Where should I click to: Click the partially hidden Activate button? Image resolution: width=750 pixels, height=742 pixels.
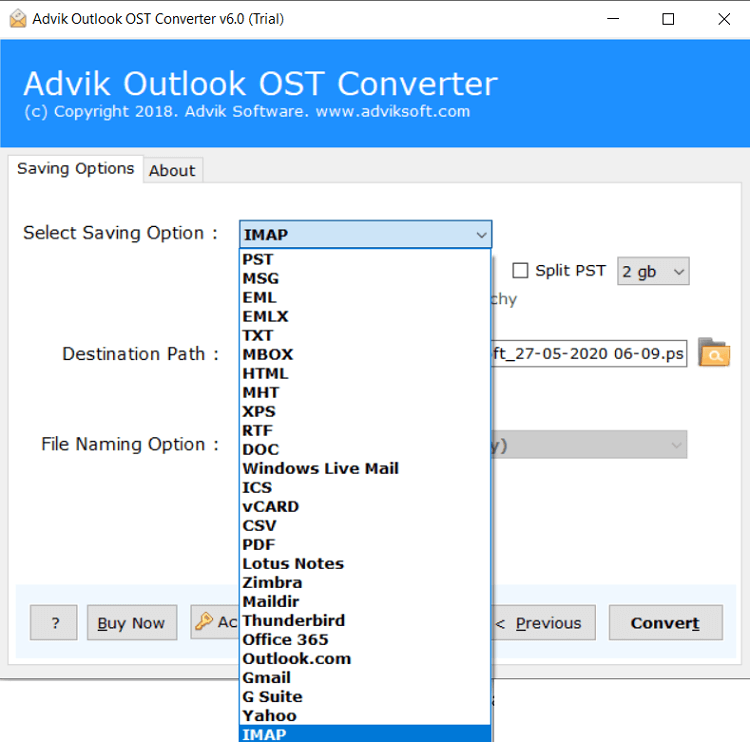[x=215, y=622]
